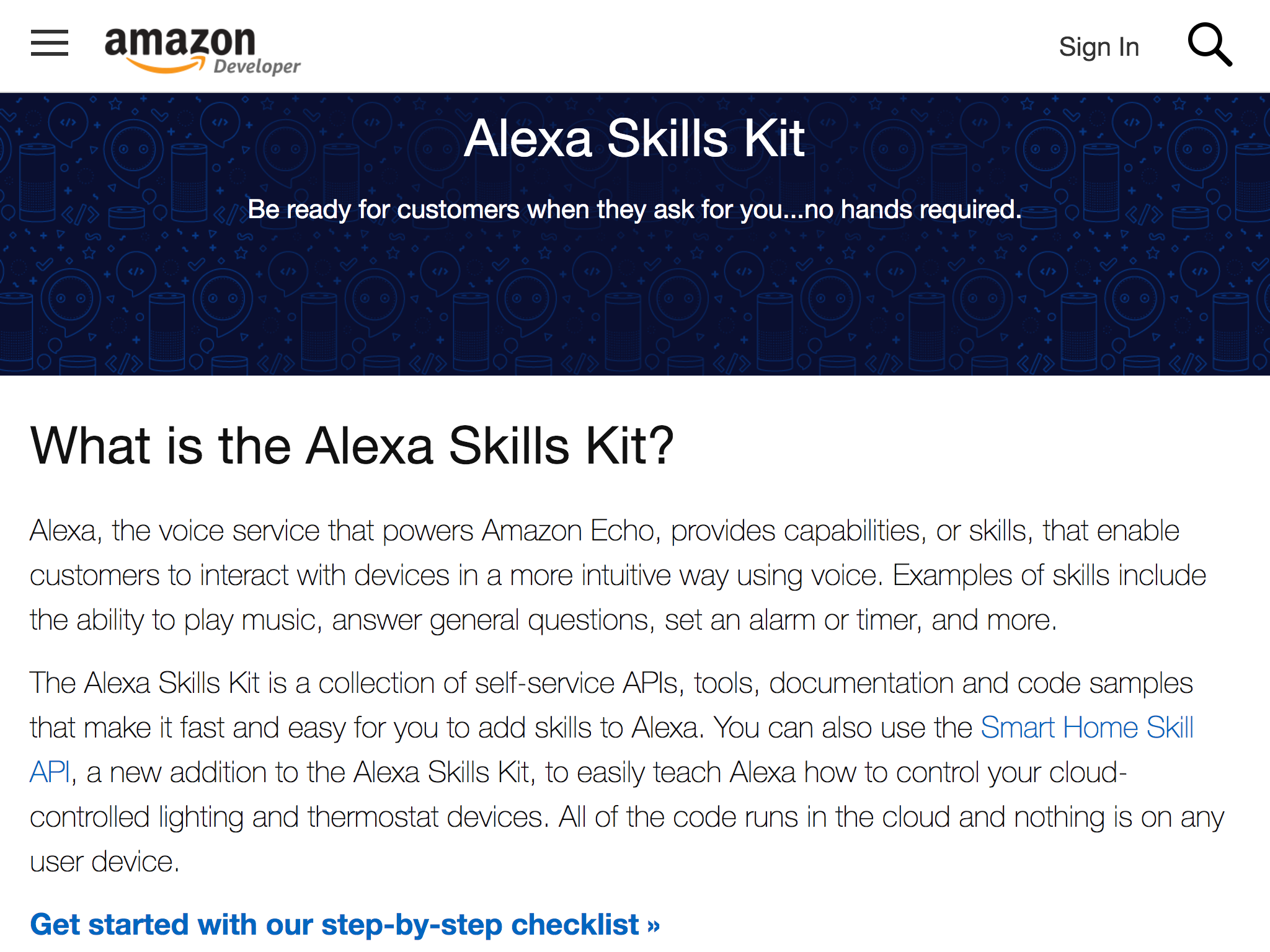Click the "Alexa Skills Kit" banner title
Image resolution: width=1270 pixels, height=952 pixels.
tap(634, 139)
